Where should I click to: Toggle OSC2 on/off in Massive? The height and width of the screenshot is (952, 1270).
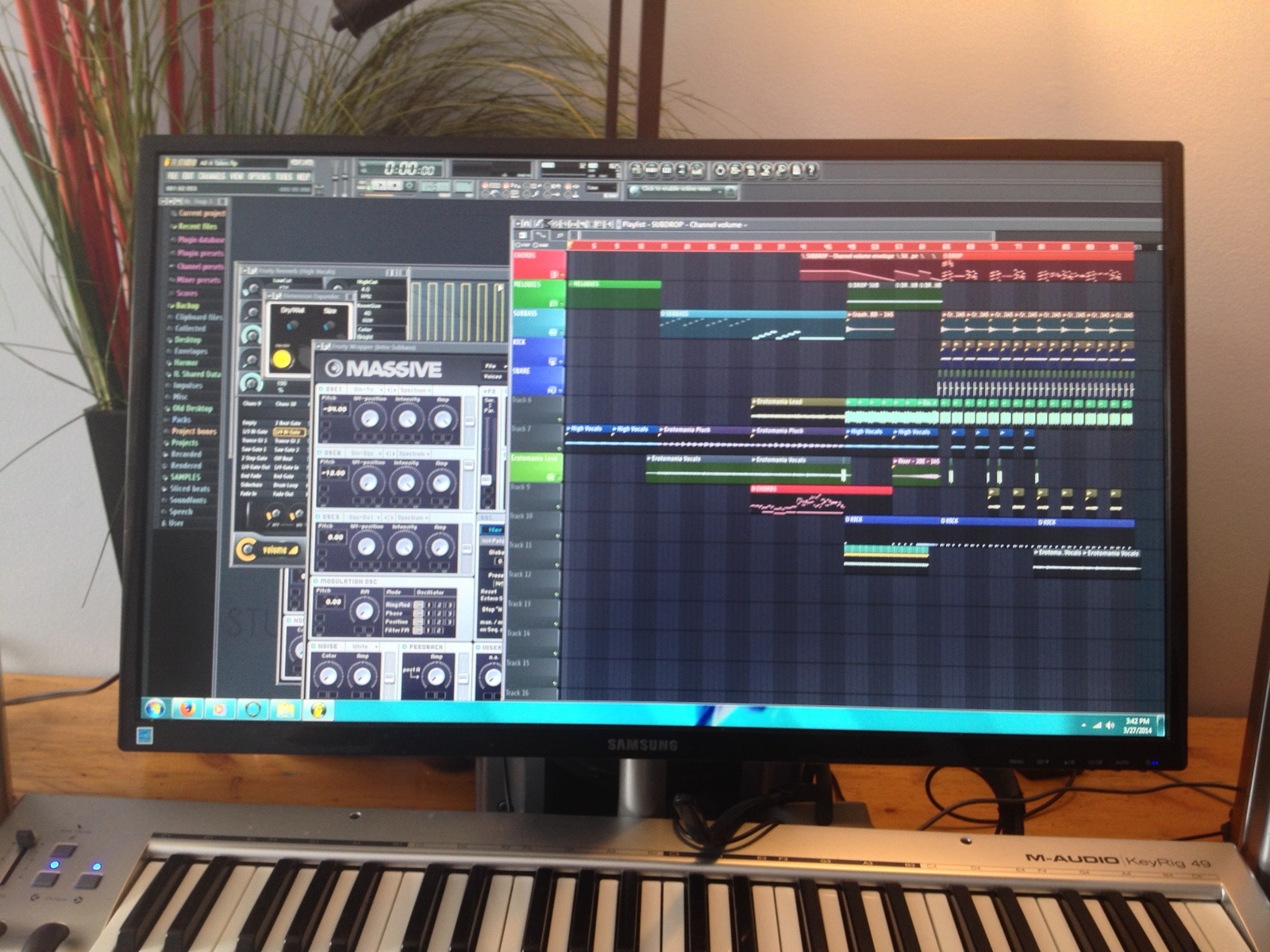point(320,453)
